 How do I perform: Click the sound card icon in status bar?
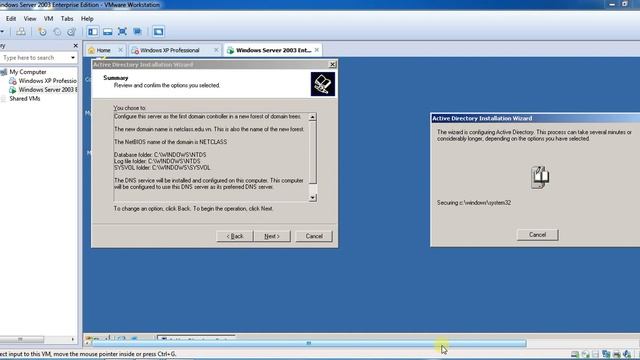tap(627, 354)
